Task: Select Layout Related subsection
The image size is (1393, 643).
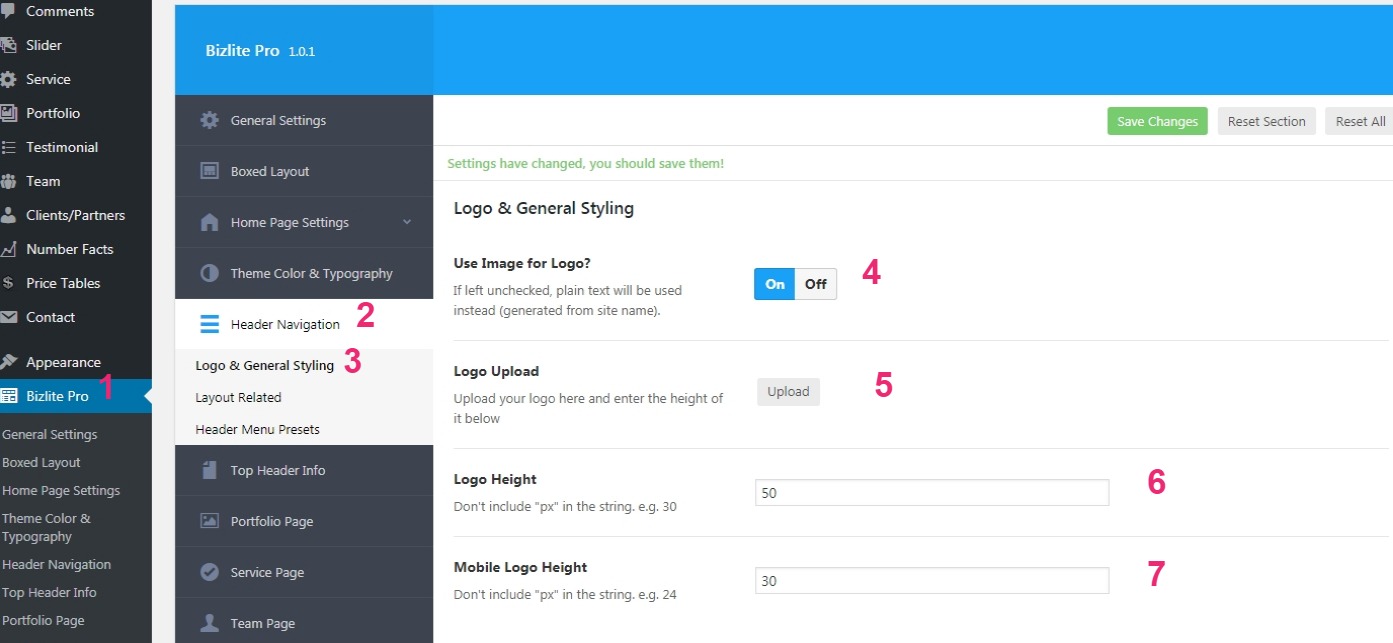Action: tap(238, 397)
